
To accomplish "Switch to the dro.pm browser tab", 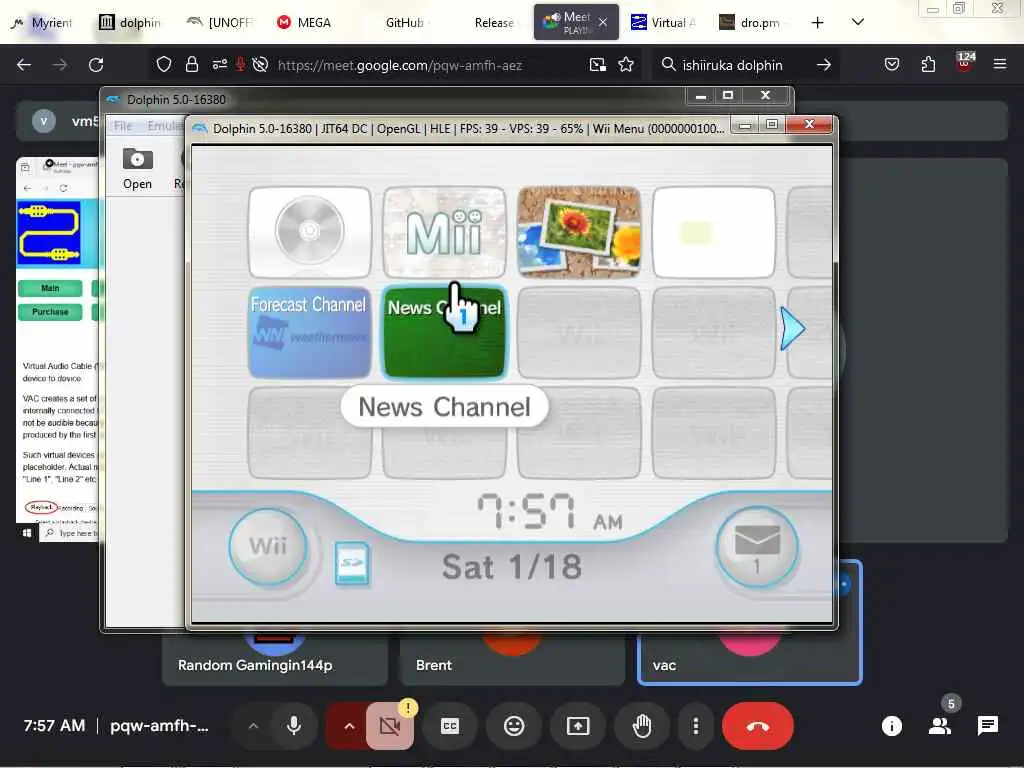I will [x=751, y=23].
